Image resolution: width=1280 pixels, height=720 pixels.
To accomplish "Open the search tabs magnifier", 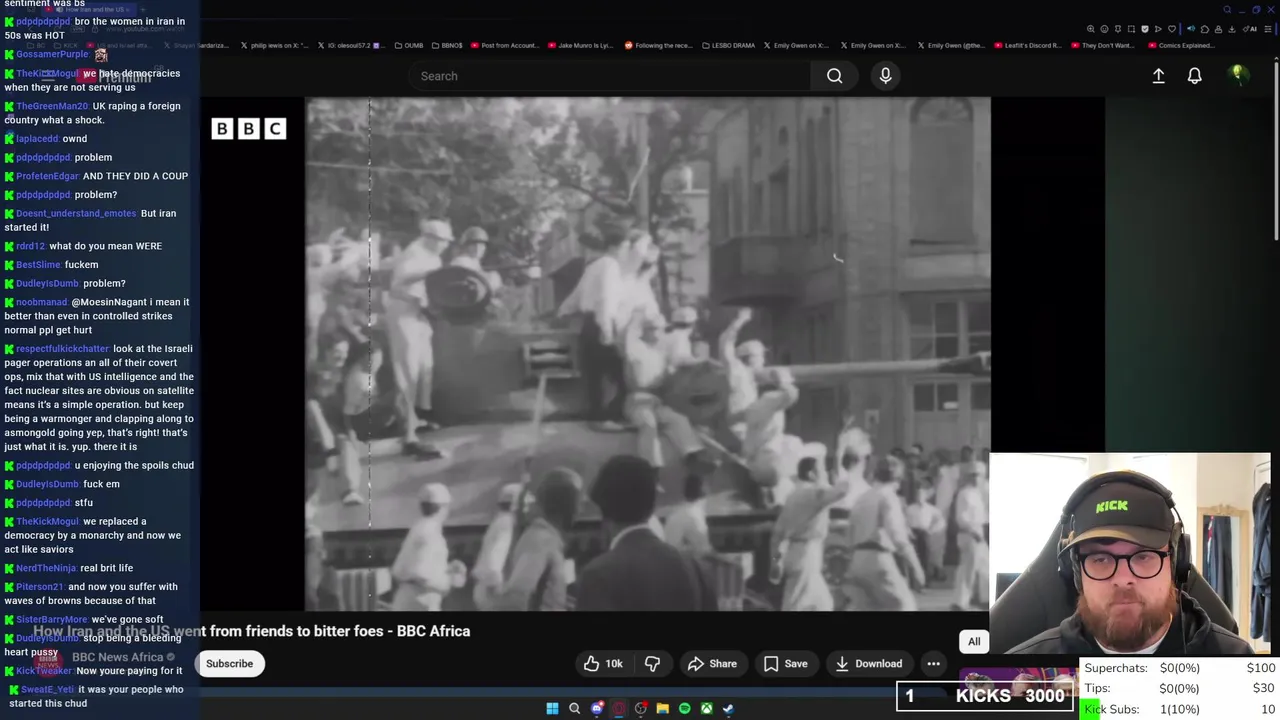I will (1228, 10).
